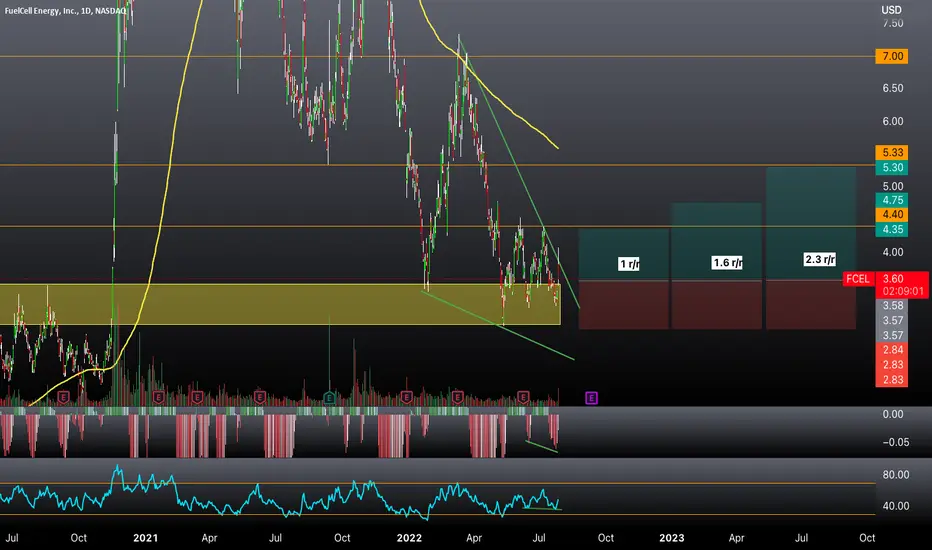This screenshot has height=550, width=932.
Task: Click the 1 r/r position label
Action: click(629, 264)
